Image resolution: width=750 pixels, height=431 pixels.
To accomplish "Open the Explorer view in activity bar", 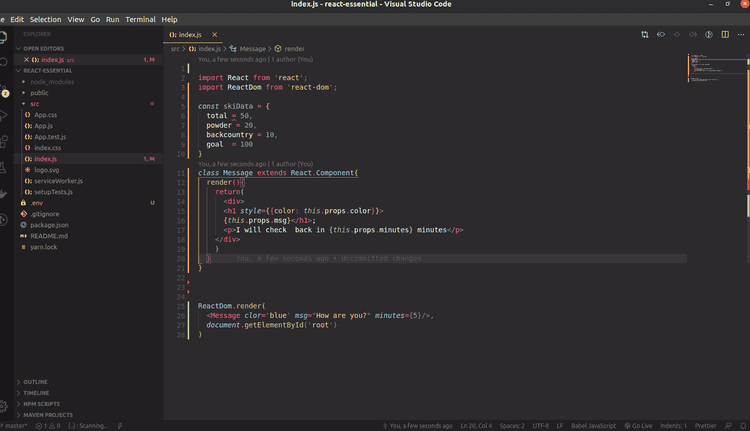I will (2, 37).
